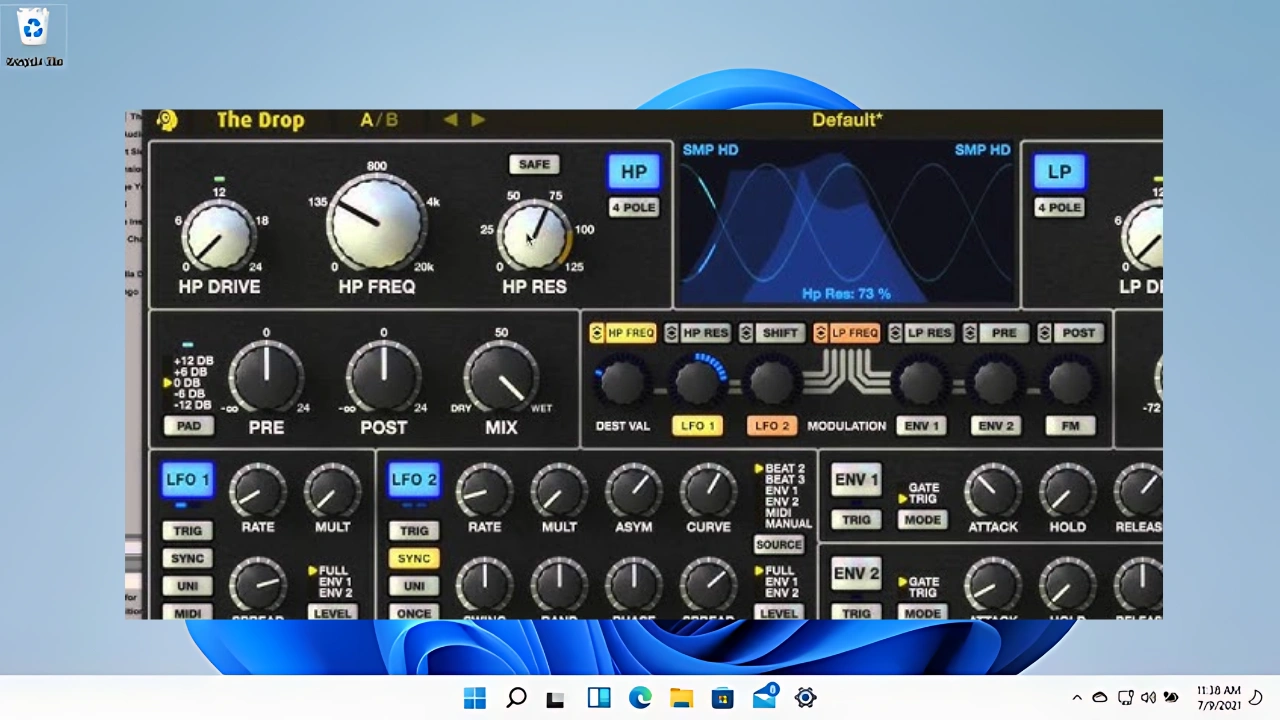Click the HP FREQ knob
Viewport: 1280px width, 720px height.
coord(376,222)
